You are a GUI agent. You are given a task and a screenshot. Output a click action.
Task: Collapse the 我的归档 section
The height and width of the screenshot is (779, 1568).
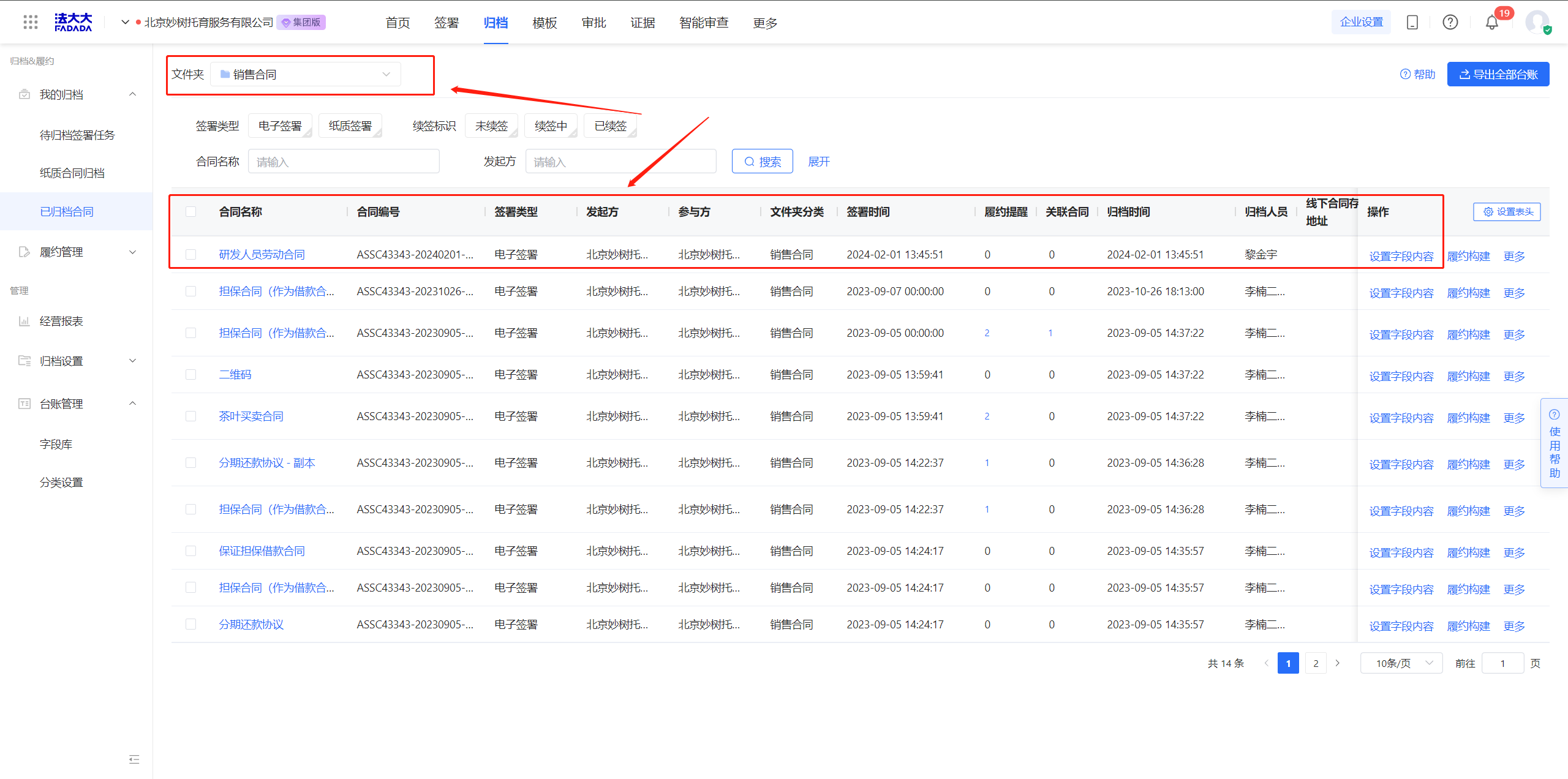pyautogui.click(x=133, y=94)
